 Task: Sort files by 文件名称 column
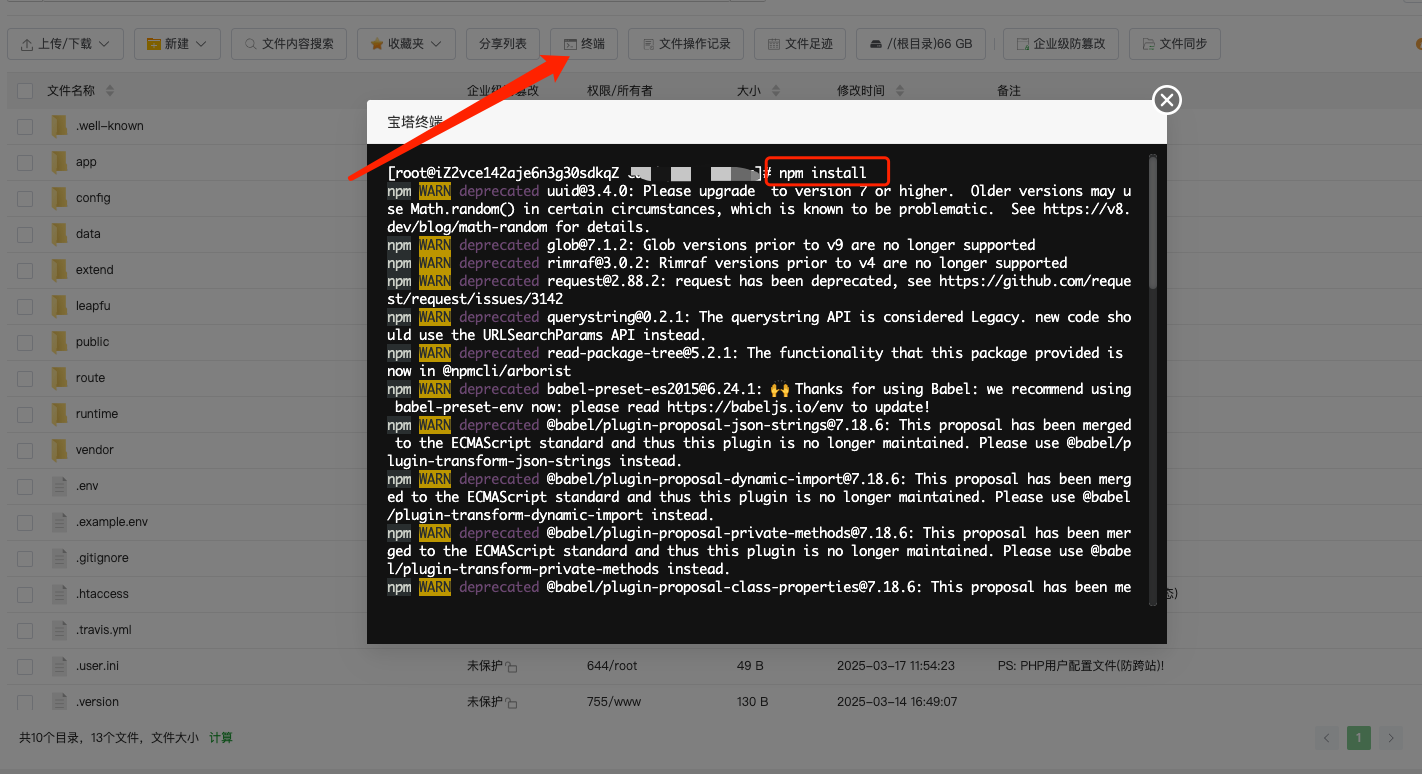click(71, 91)
